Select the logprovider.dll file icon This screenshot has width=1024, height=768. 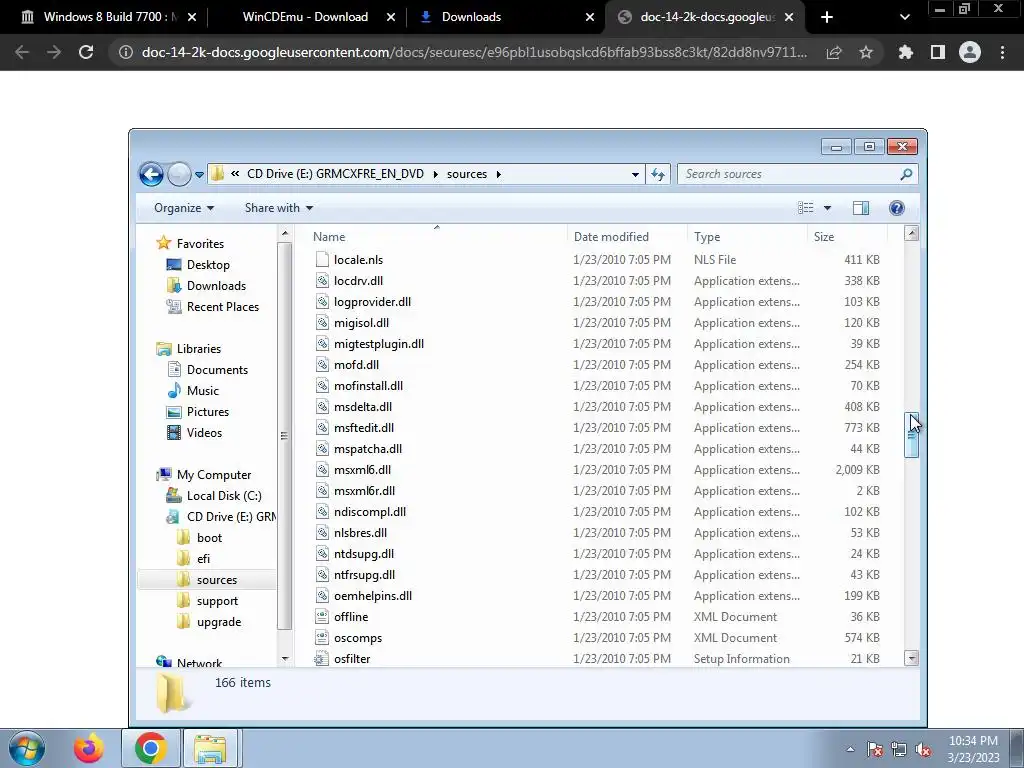point(322,302)
